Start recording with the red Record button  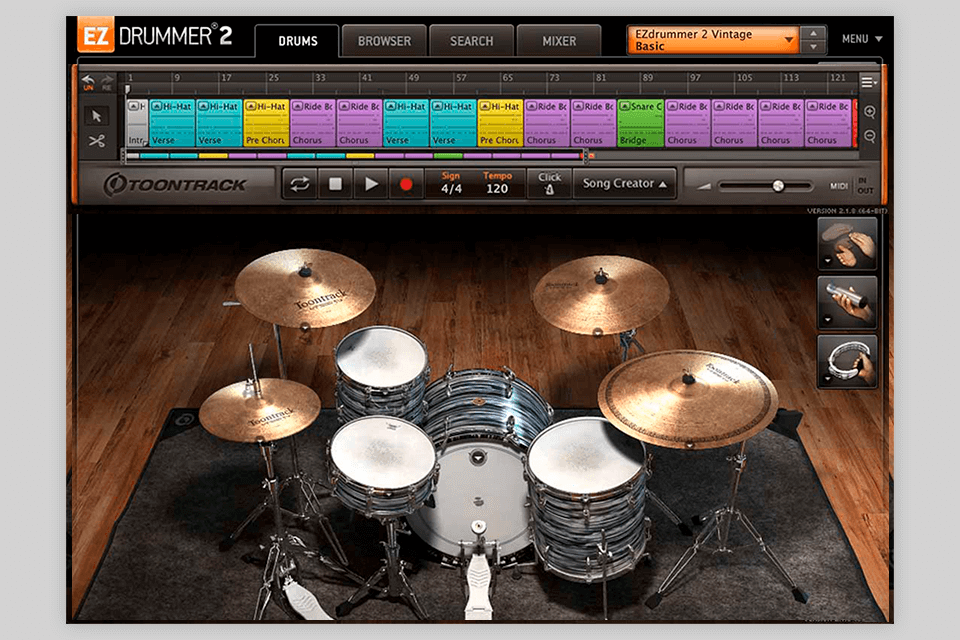tap(405, 184)
